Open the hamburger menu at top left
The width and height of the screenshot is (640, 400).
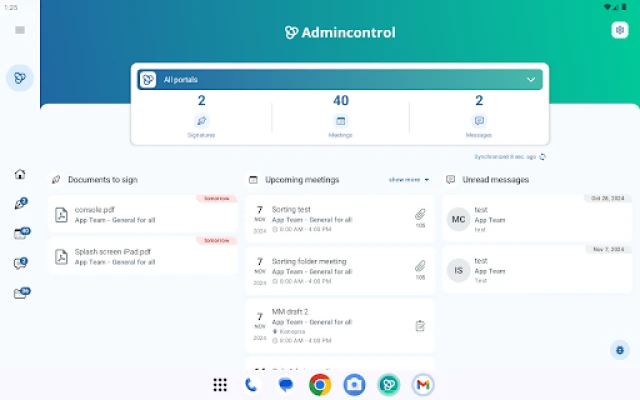(x=20, y=30)
